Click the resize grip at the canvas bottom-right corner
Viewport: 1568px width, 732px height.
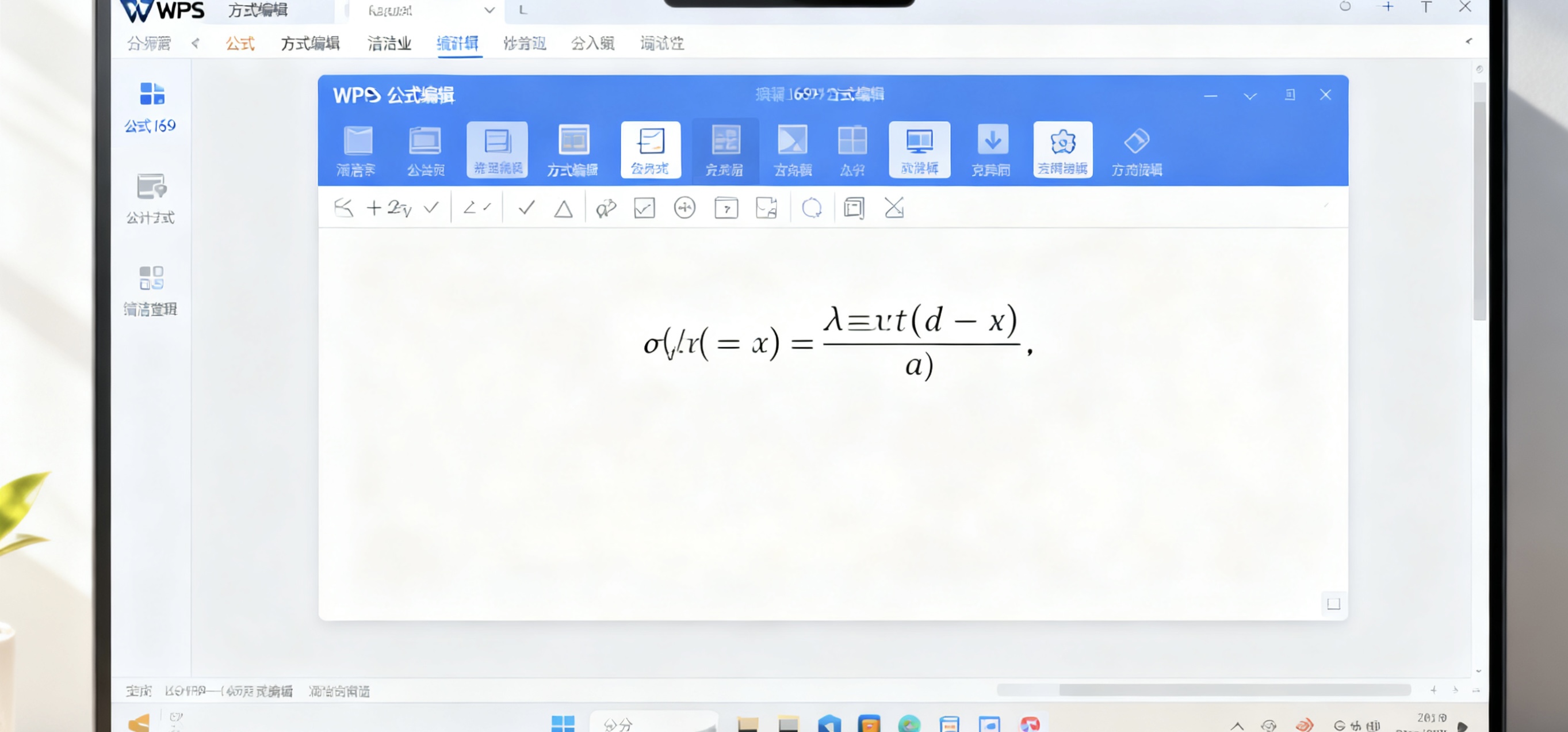point(1333,604)
